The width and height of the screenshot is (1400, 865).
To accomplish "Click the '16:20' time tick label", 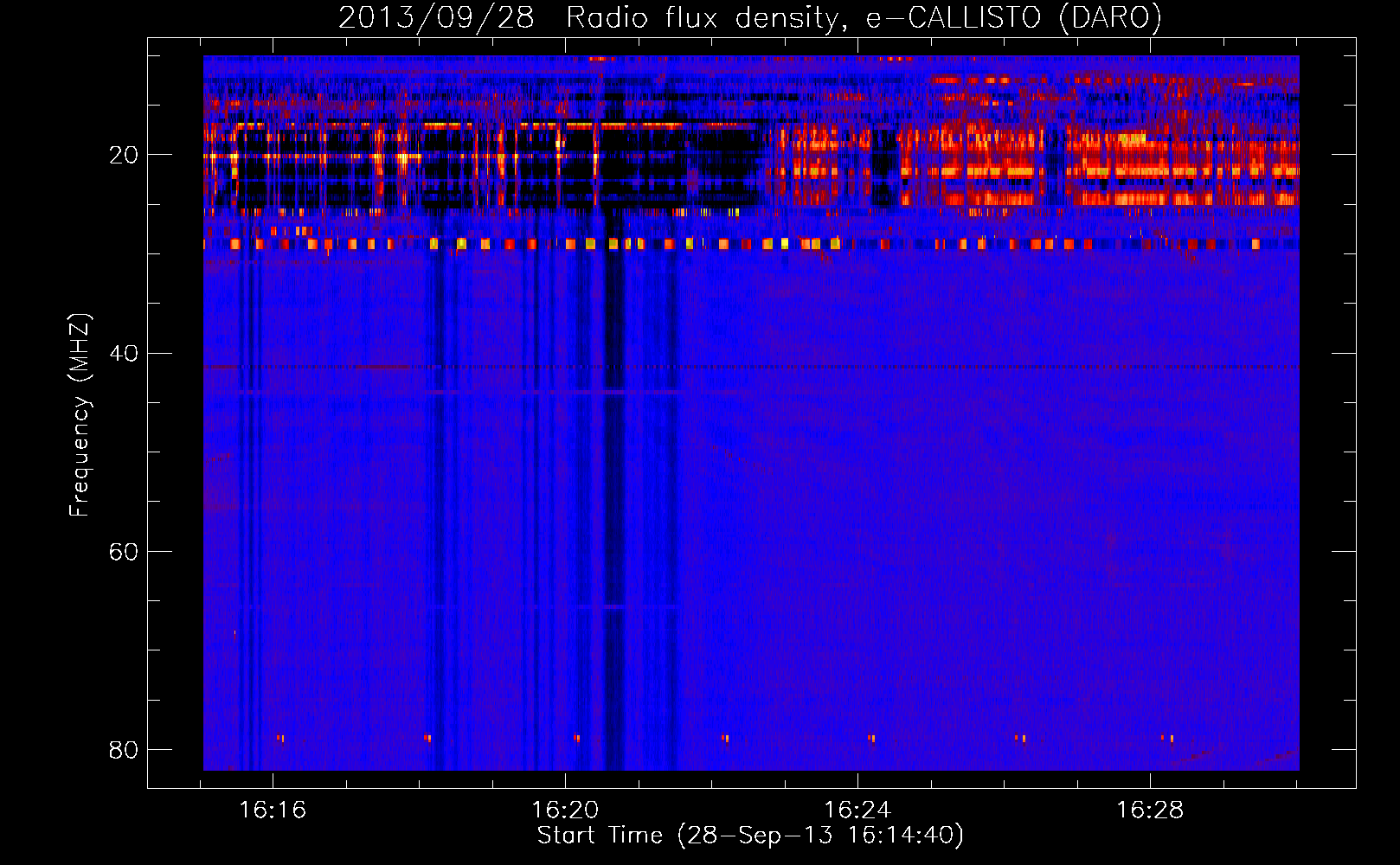I will (565, 811).
